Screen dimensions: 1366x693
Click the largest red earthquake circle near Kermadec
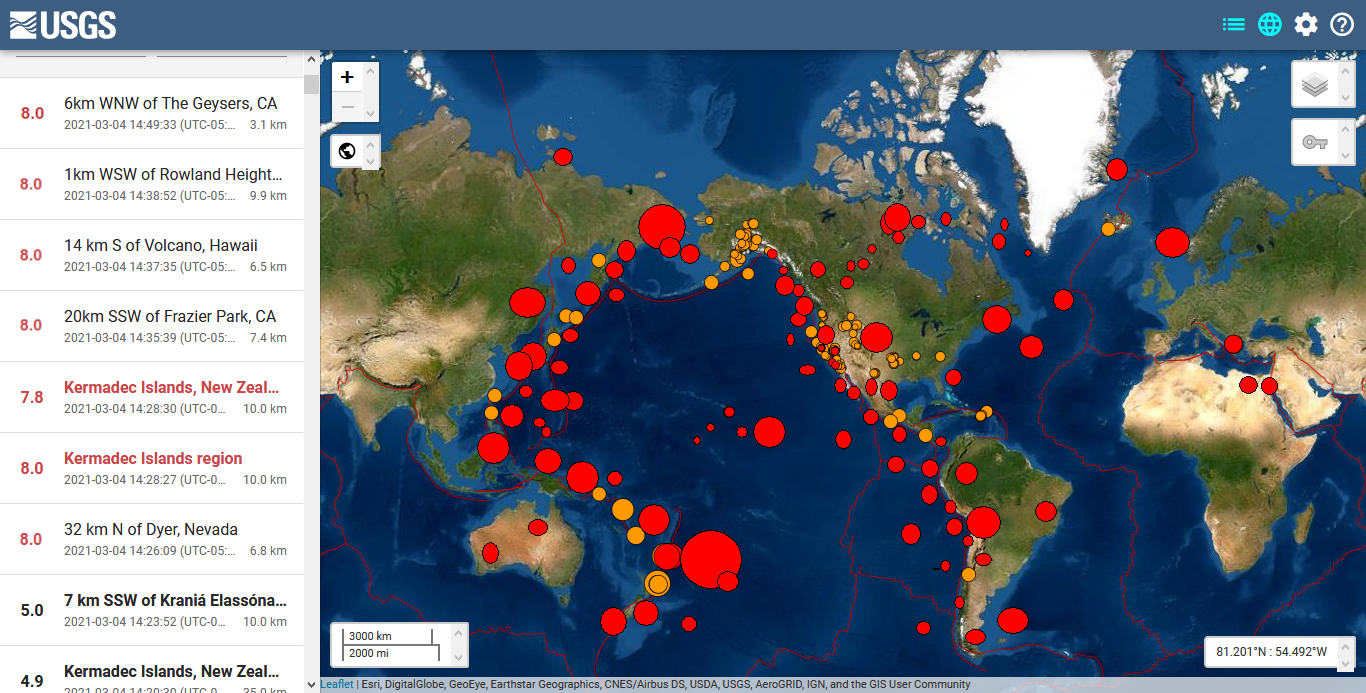pos(711,561)
